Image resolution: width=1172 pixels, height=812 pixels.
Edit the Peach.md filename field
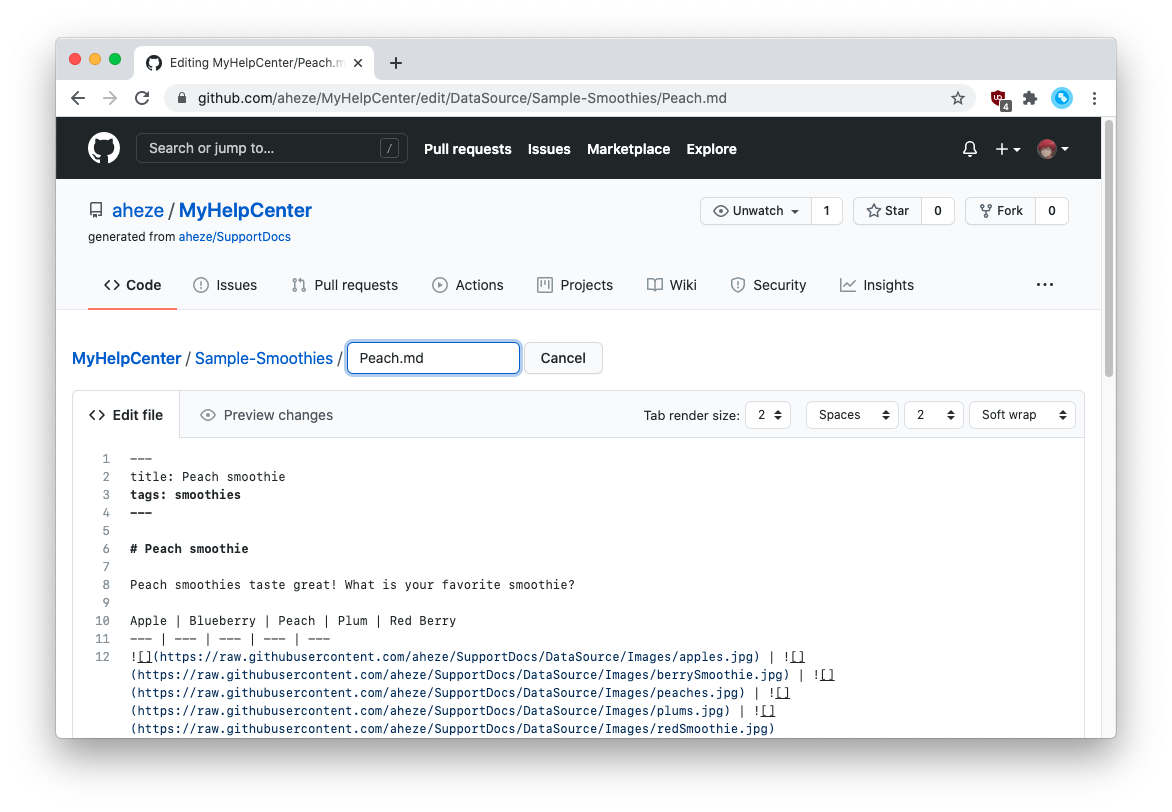click(x=434, y=358)
